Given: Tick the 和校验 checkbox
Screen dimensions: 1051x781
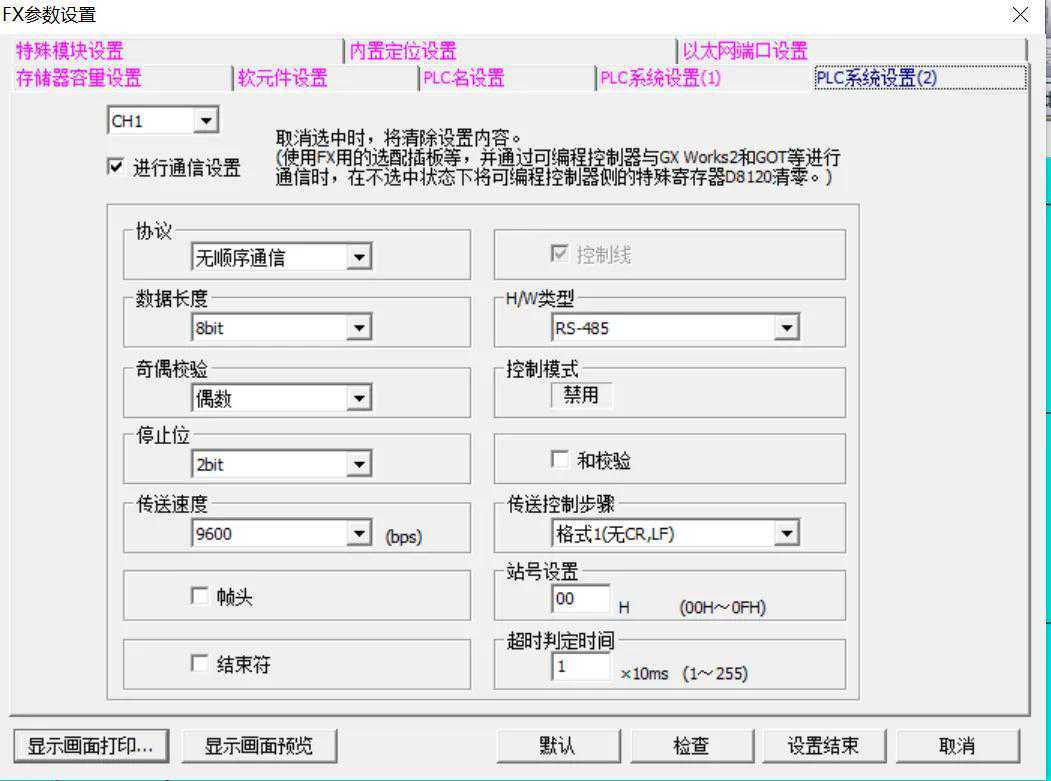Looking at the screenshot, I should click(560, 460).
